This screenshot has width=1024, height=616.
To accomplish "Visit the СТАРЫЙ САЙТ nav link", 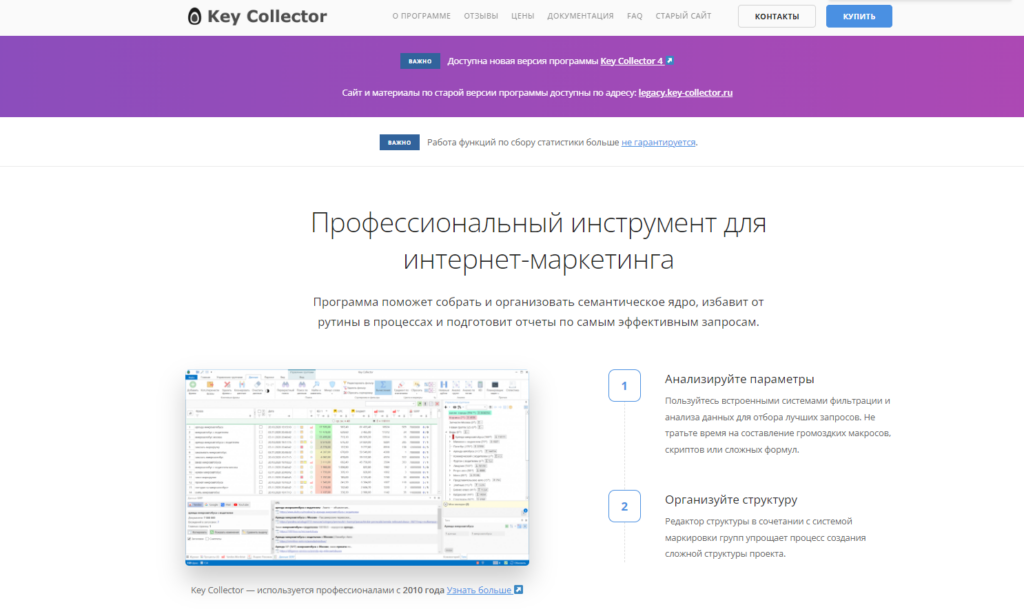I will pyautogui.click(x=683, y=16).
